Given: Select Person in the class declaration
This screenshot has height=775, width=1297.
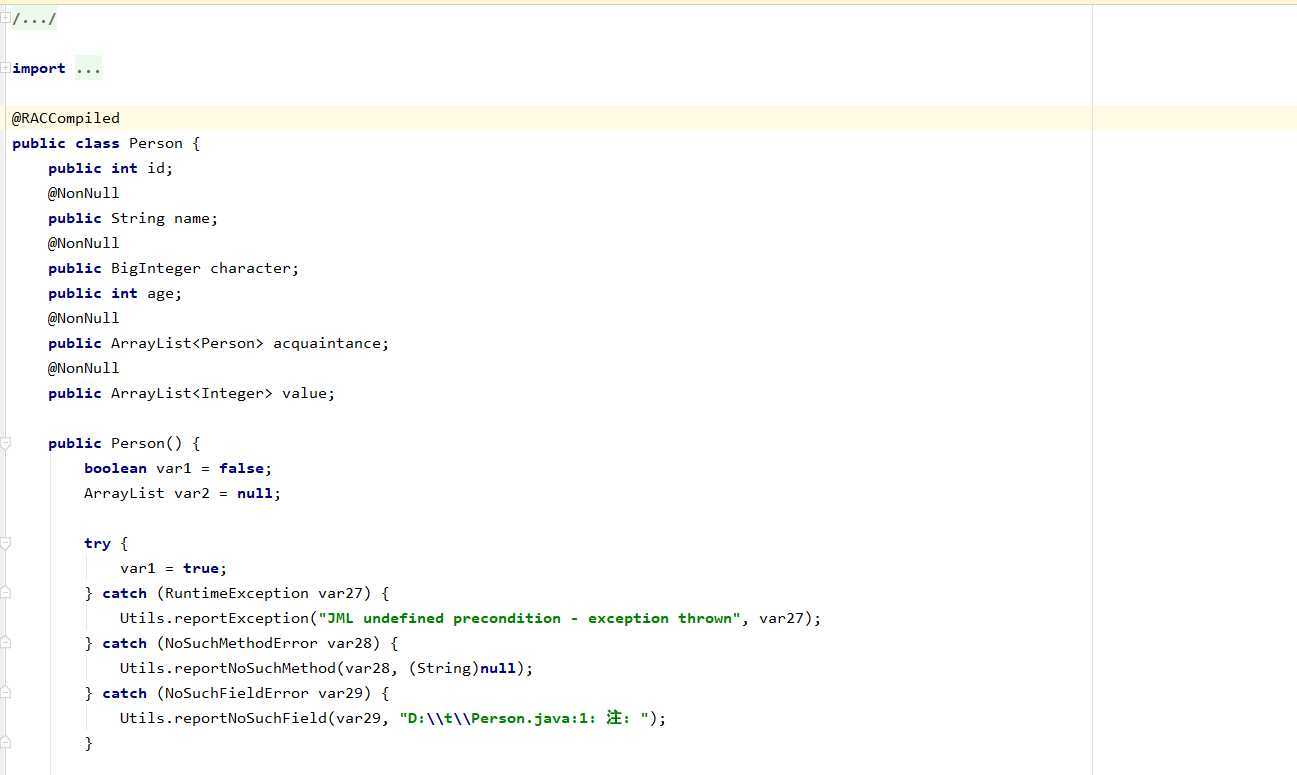Looking at the screenshot, I should (x=156, y=143).
